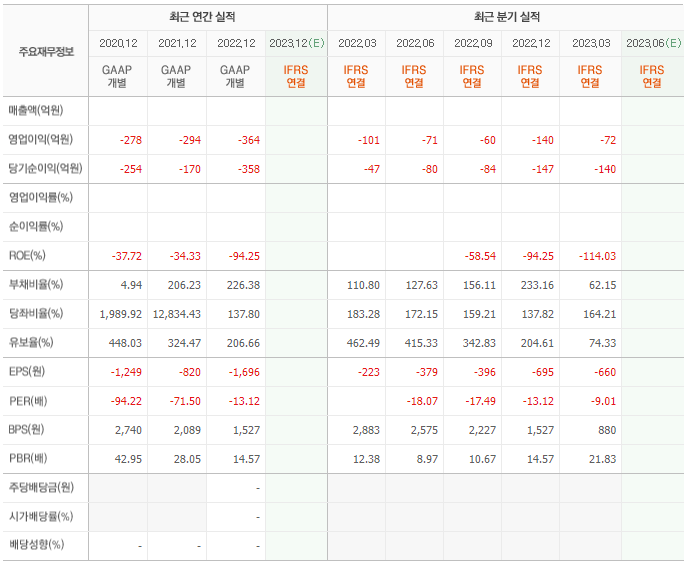Image resolution: width=687 pixels, height=563 pixels.
Task: Click BPS value 2,883
Action: click(366, 430)
